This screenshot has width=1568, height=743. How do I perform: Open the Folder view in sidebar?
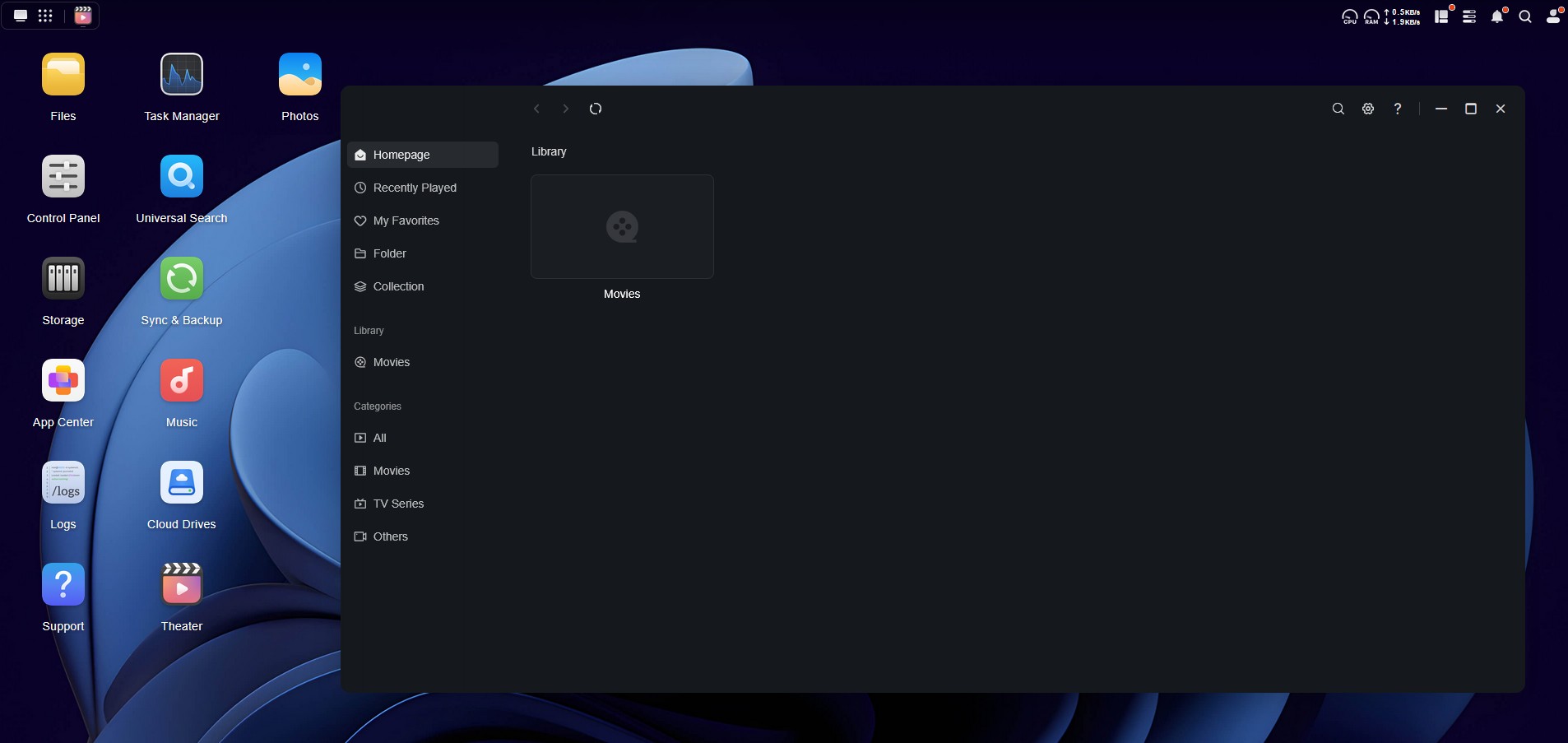click(389, 253)
